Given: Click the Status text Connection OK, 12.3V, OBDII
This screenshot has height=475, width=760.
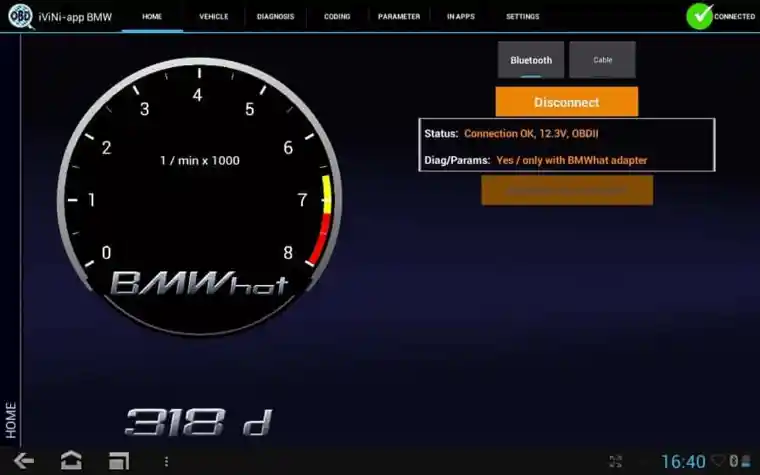Looking at the screenshot, I should (x=531, y=134).
